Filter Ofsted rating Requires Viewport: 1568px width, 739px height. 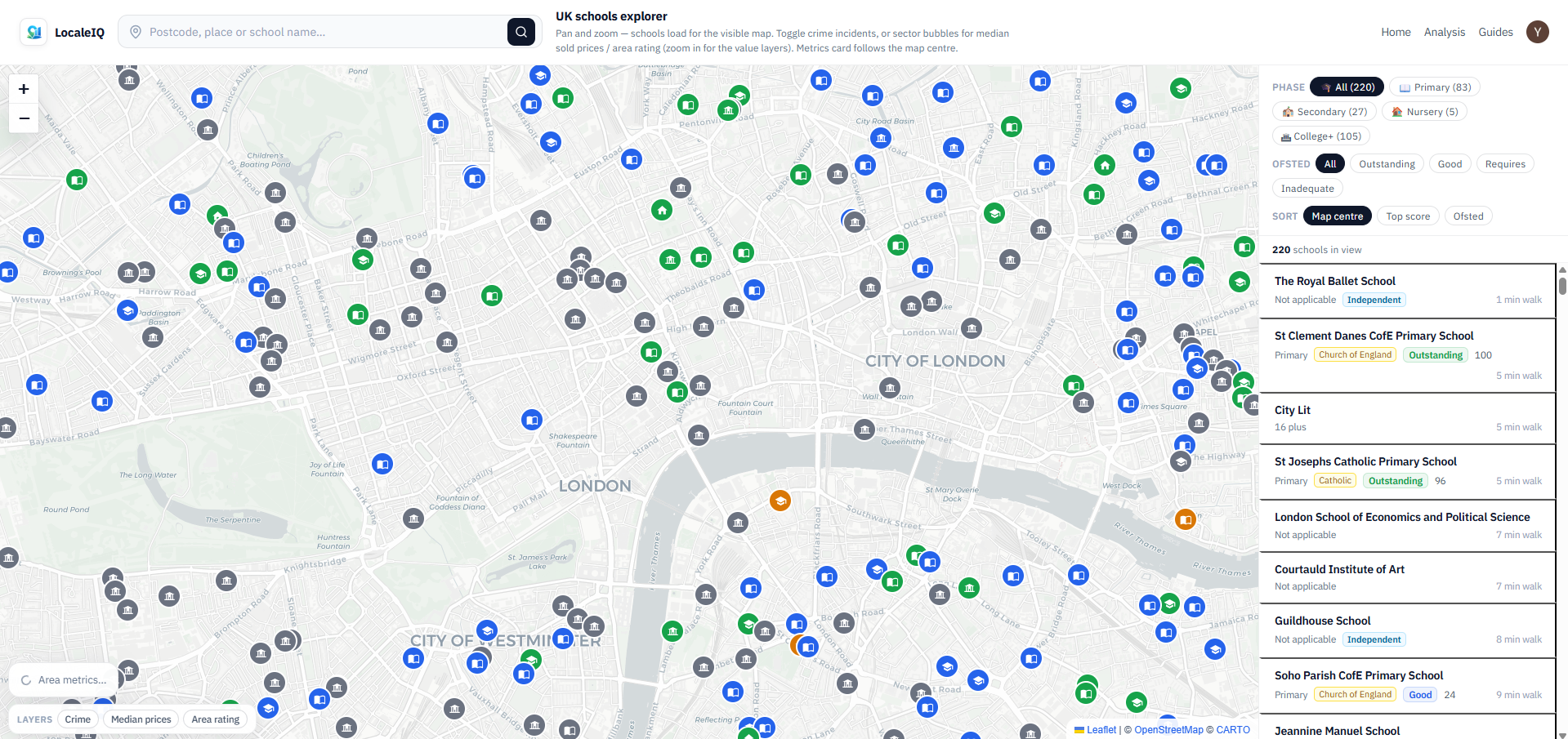(x=1505, y=164)
